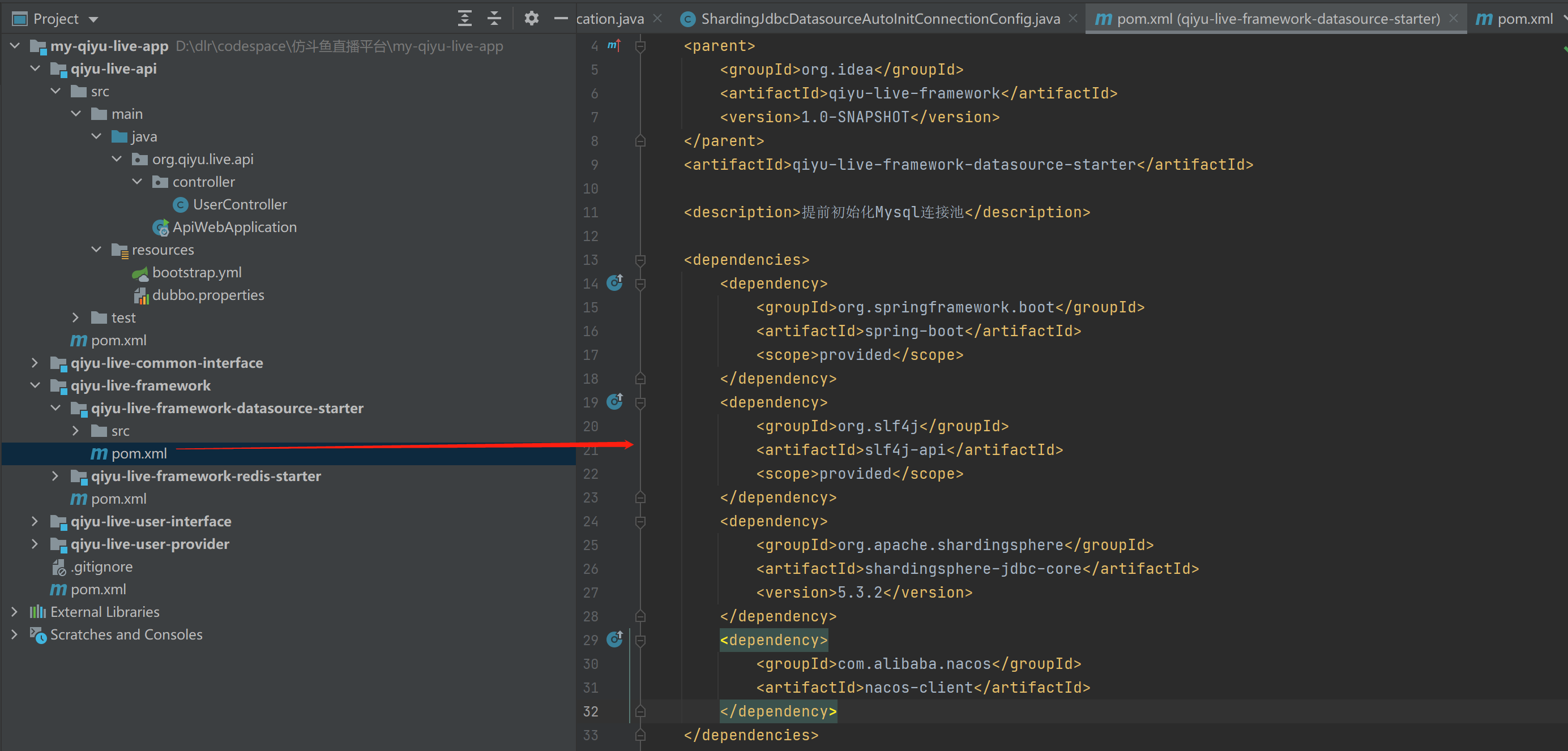The height and width of the screenshot is (751, 1568).
Task: Collapse the qiyu-live-api module
Action: [x=35, y=68]
